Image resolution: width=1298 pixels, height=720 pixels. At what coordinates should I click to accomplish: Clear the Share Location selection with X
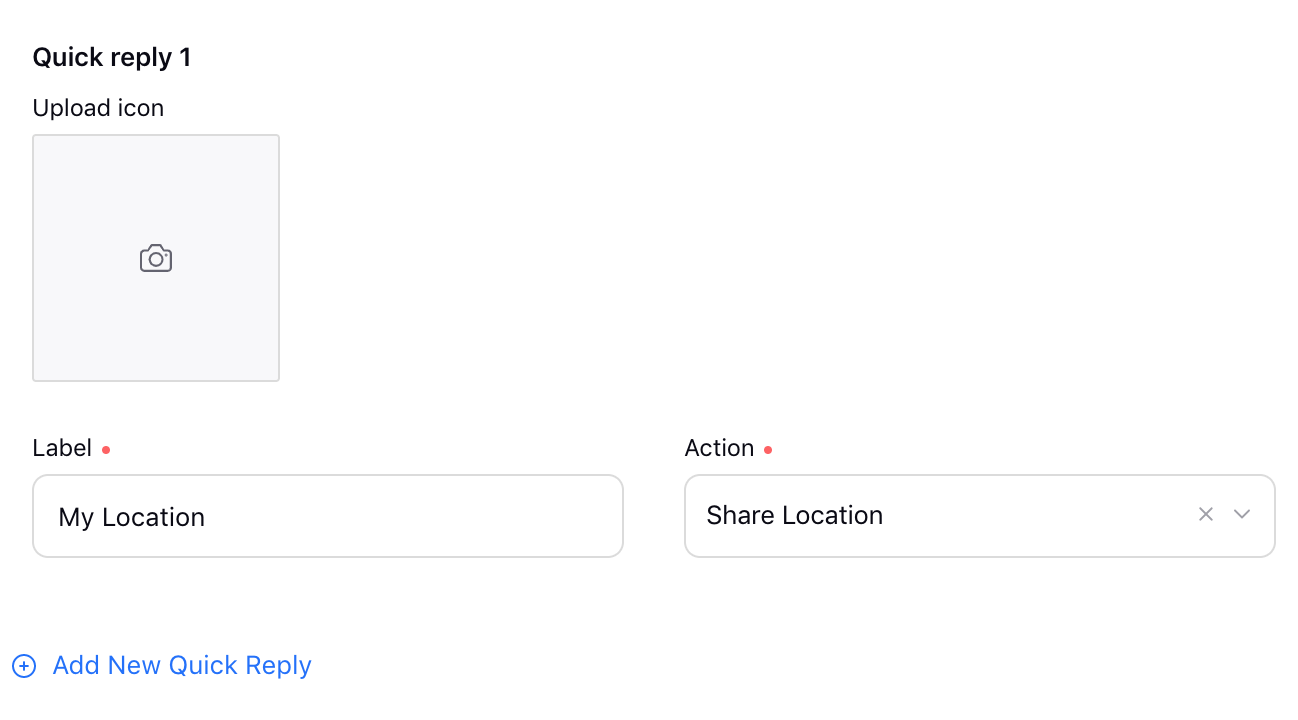coord(1206,514)
